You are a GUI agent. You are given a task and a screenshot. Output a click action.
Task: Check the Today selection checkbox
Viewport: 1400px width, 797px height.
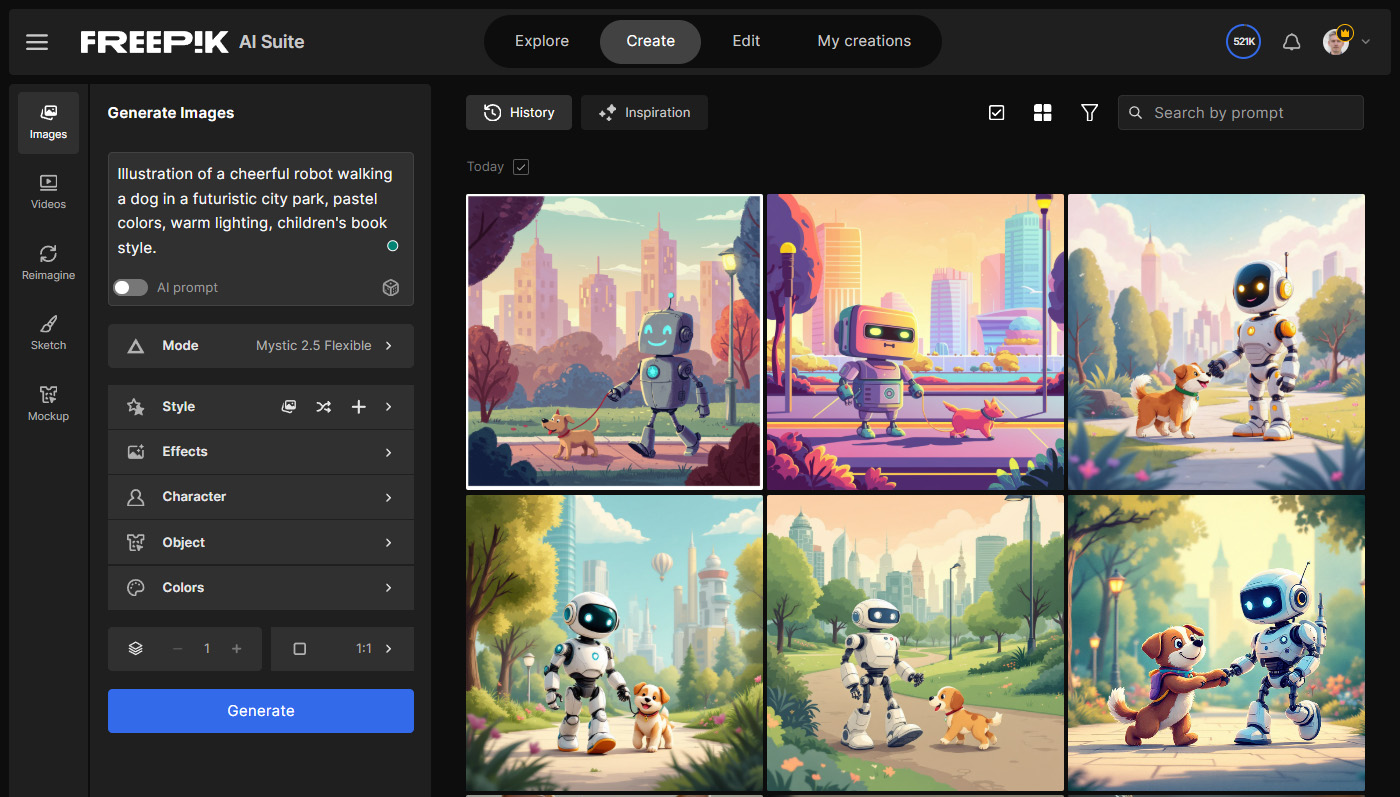click(x=521, y=167)
